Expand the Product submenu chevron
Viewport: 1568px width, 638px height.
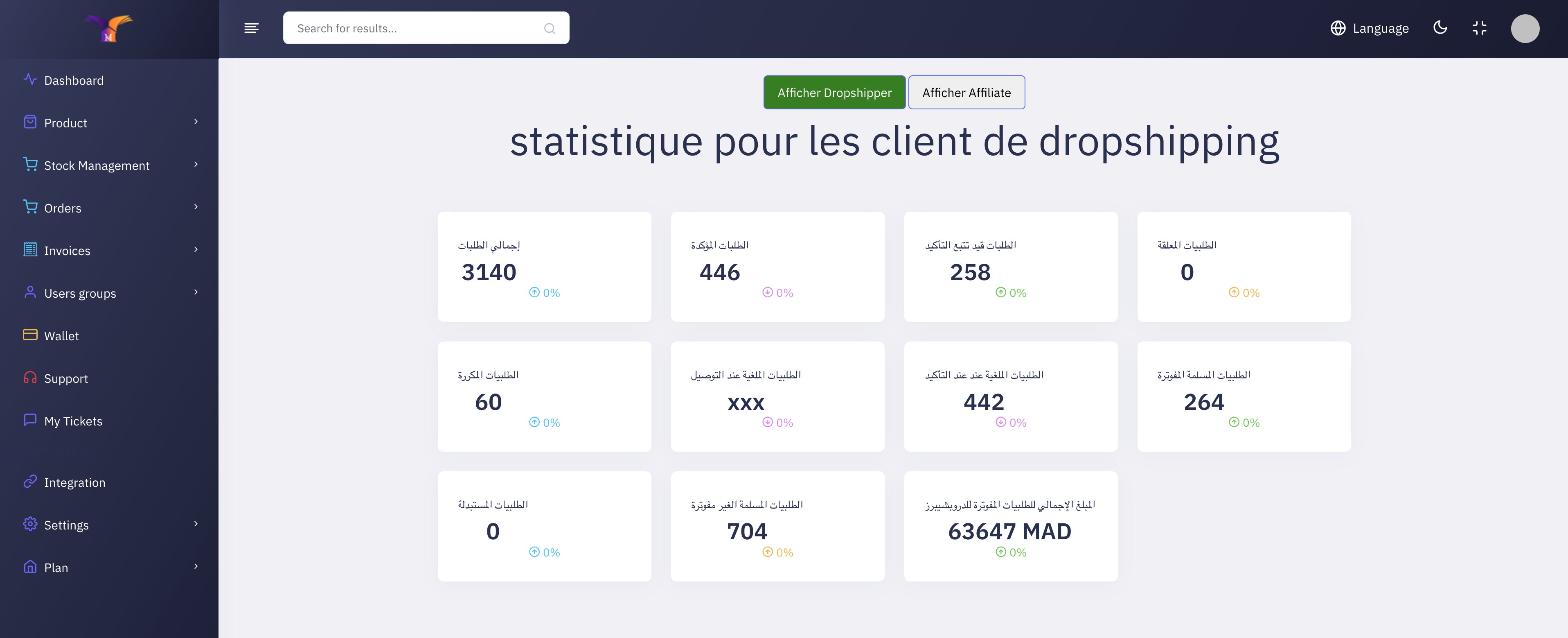[196, 122]
